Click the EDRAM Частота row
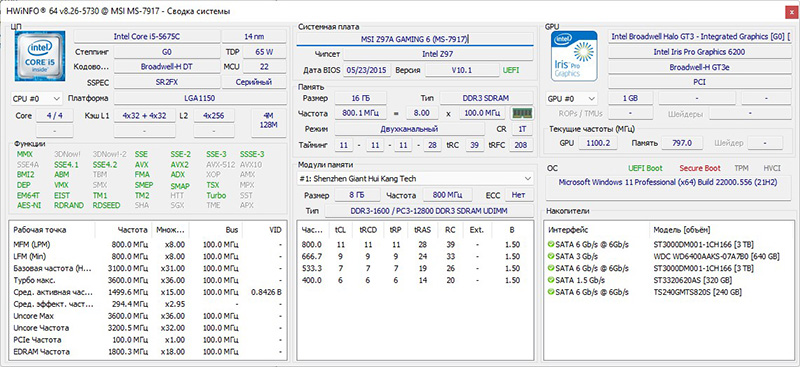This screenshot has width=800, height=367. point(148,352)
